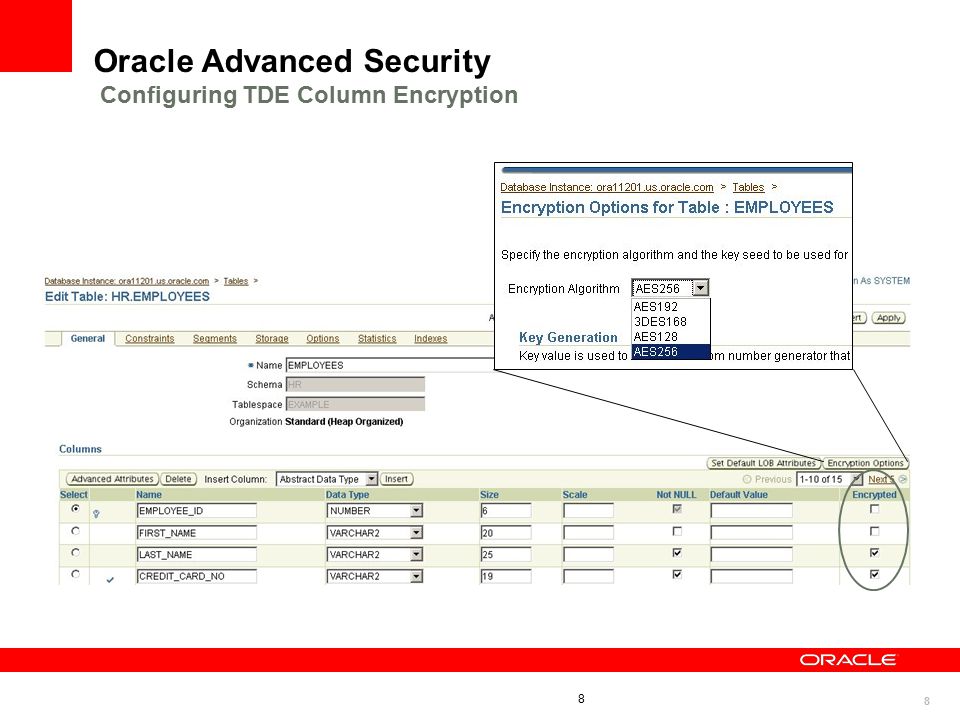Image resolution: width=960 pixels, height=720 pixels.
Task: Open data type dropdown for FIRST_NAME
Action: point(416,533)
